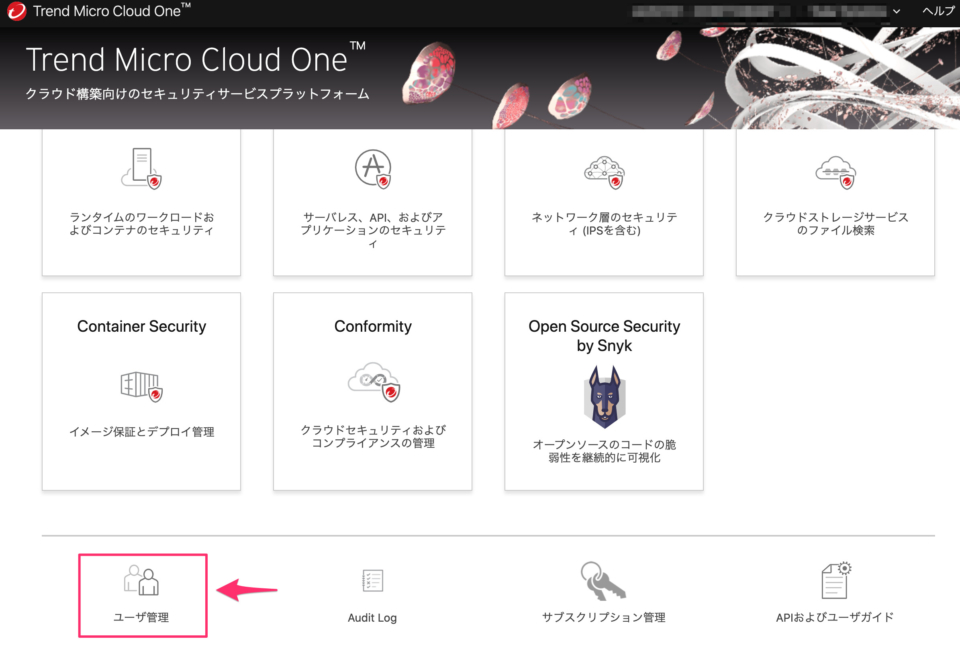Click the Conformity cloud checkmark icon
Viewport: 960px width, 653px height.
pyautogui.click(x=372, y=385)
